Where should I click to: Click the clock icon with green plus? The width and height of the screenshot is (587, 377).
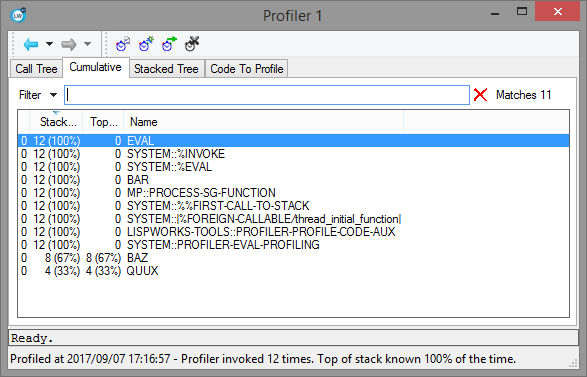click(146, 44)
